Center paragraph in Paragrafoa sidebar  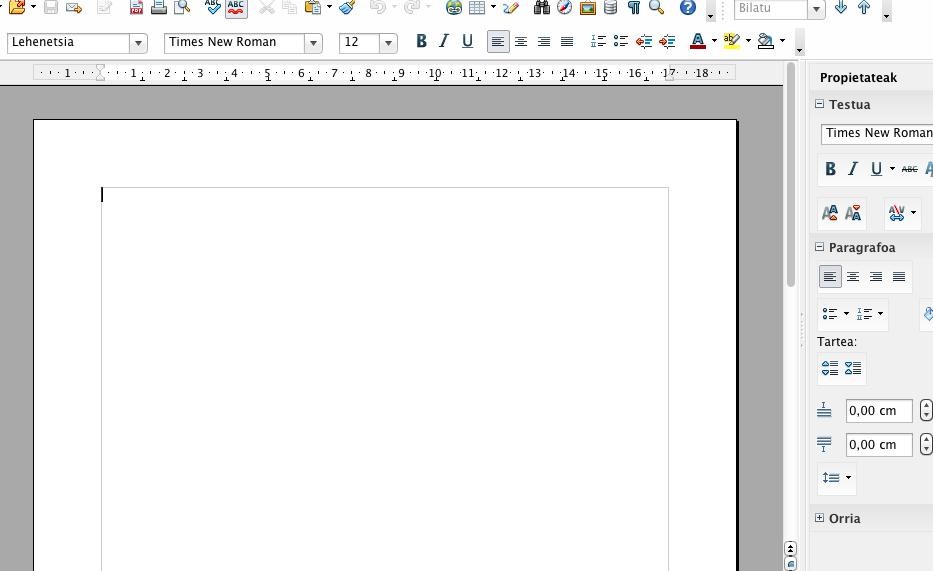click(853, 277)
